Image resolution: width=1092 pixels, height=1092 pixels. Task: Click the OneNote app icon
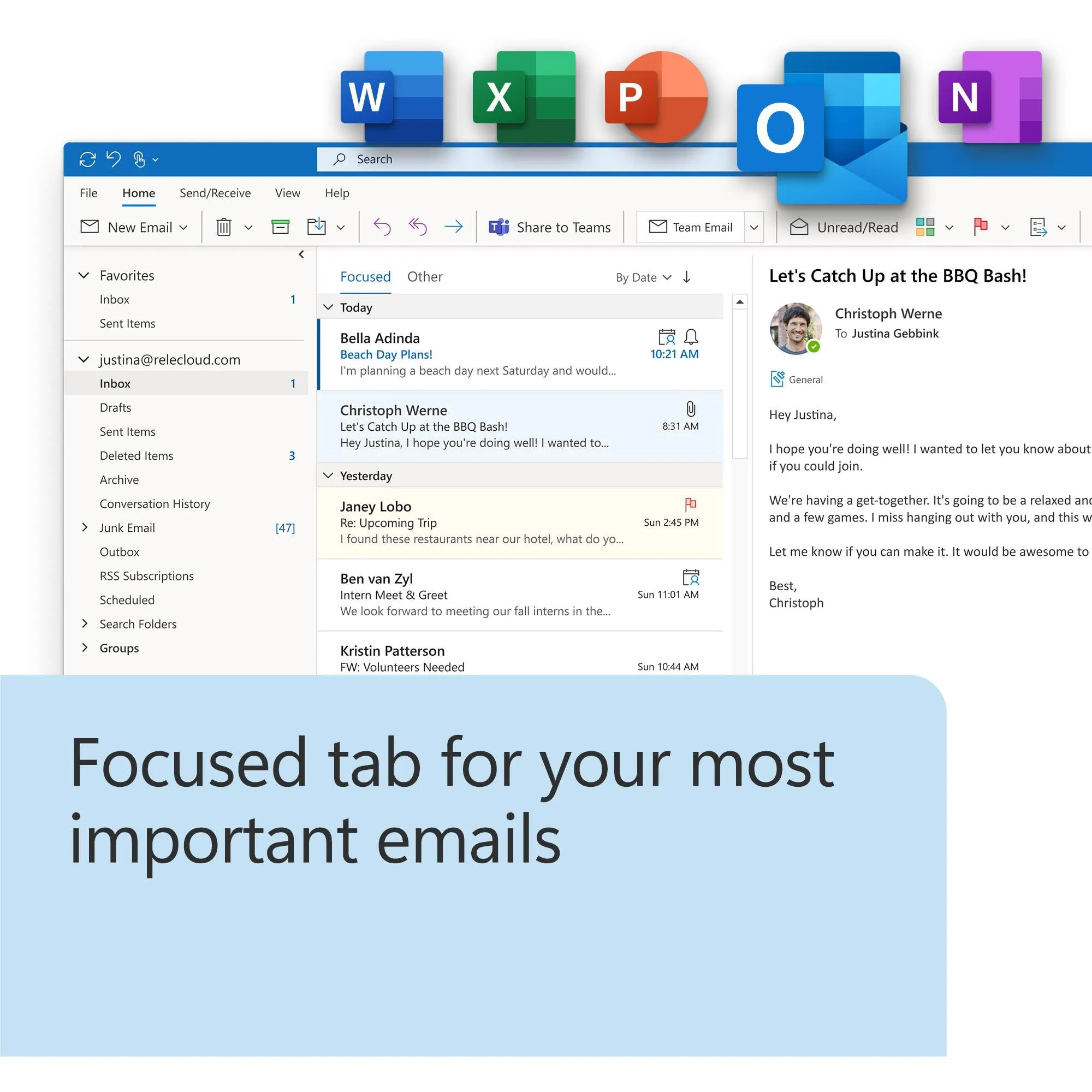point(990,97)
